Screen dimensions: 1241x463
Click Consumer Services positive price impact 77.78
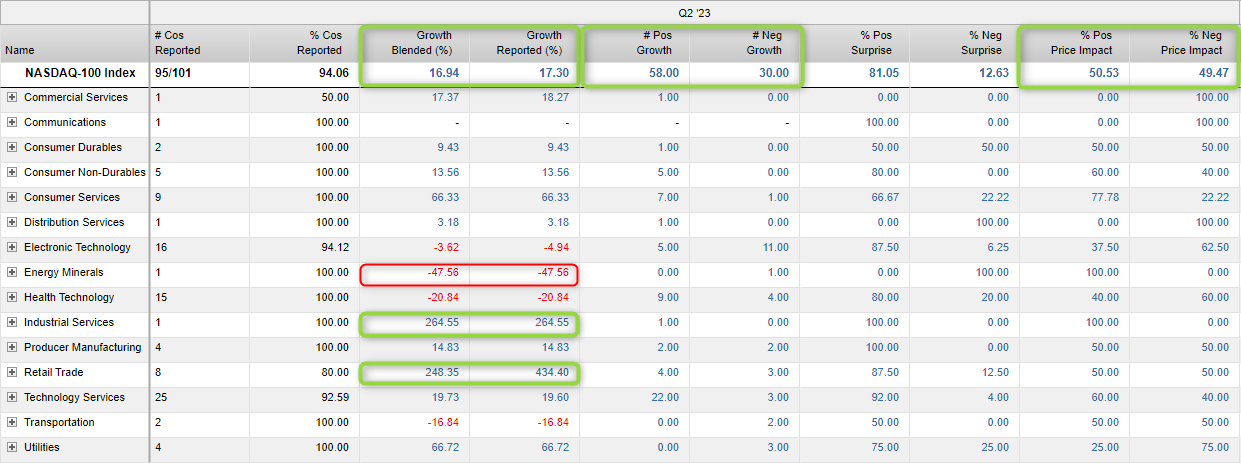pyautogui.click(x=1105, y=198)
